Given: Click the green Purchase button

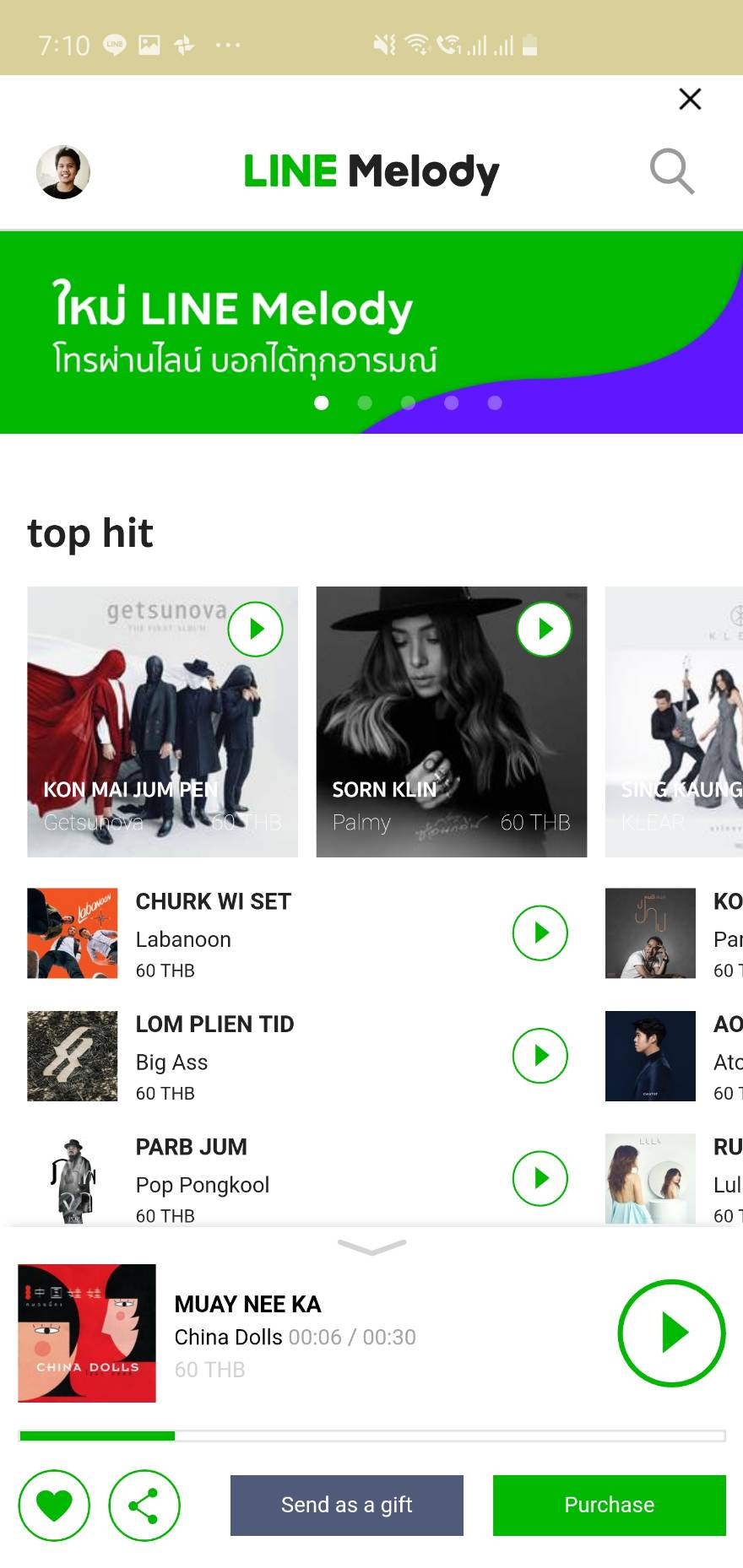Looking at the screenshot, I should pyautogui.click(x=610, y=1505).
